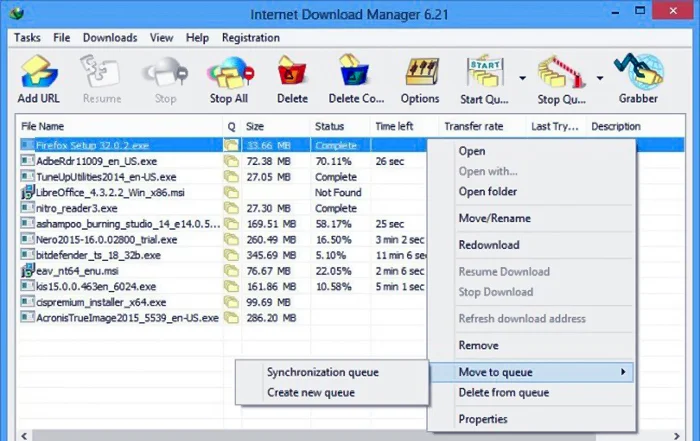Click installer icon of eav_nt64_enu.msi
The height and width of the screenshot is (441, 700).
coord(28,270)
